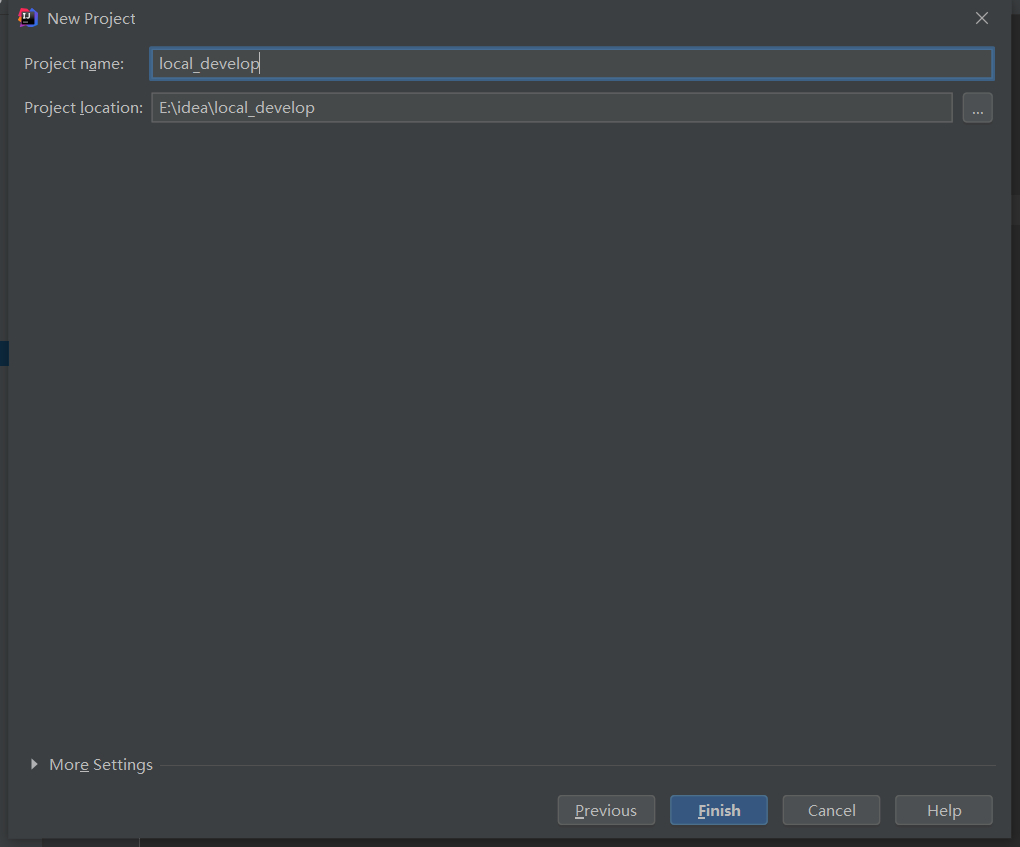Click the IntelliJ IDEA logo icon in title bar
Viewport: 1020px width, 847px height.
[x=27, y=18]
